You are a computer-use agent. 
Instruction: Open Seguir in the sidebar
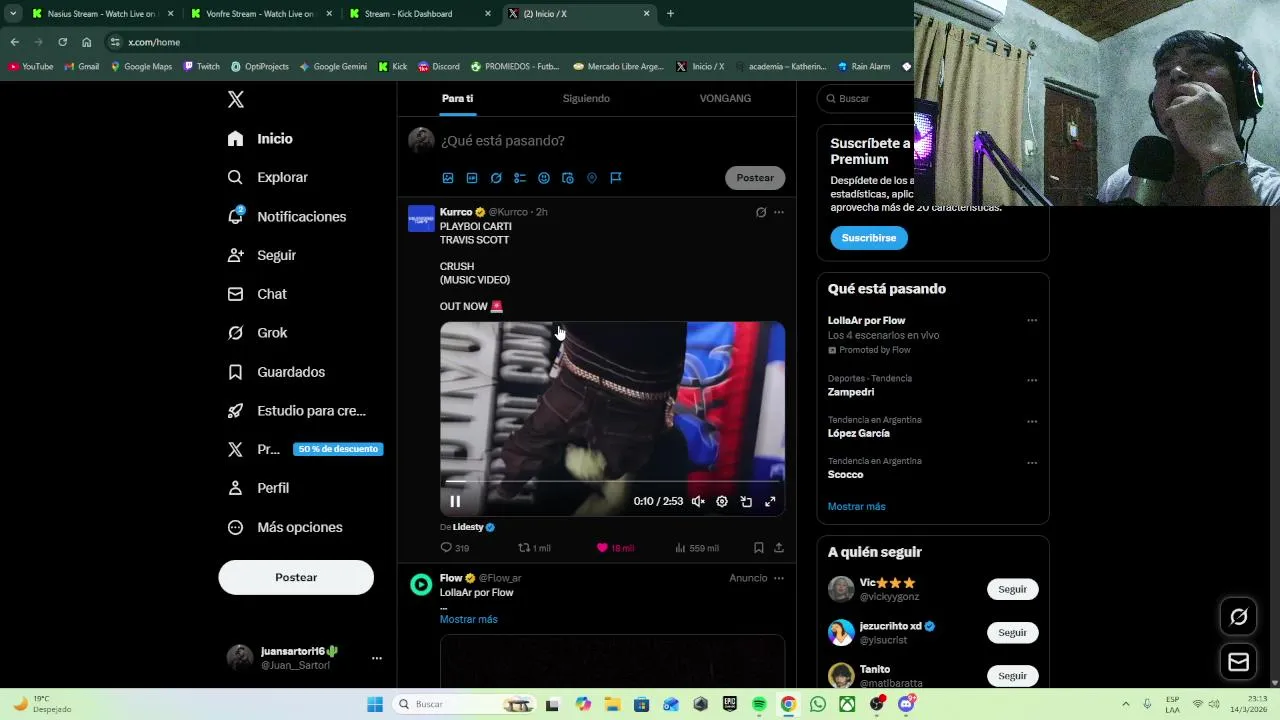[261, 255]
